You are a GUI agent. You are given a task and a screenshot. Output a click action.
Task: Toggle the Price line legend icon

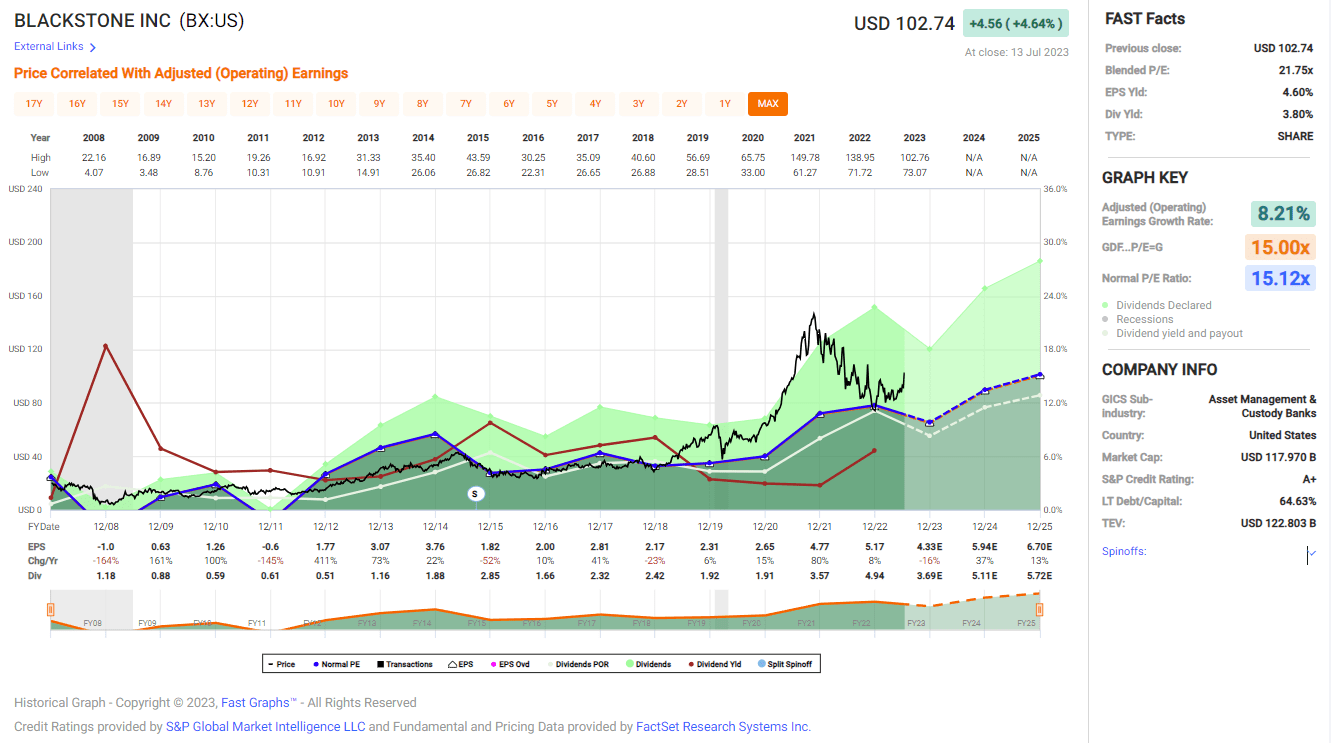click(272, 663)
